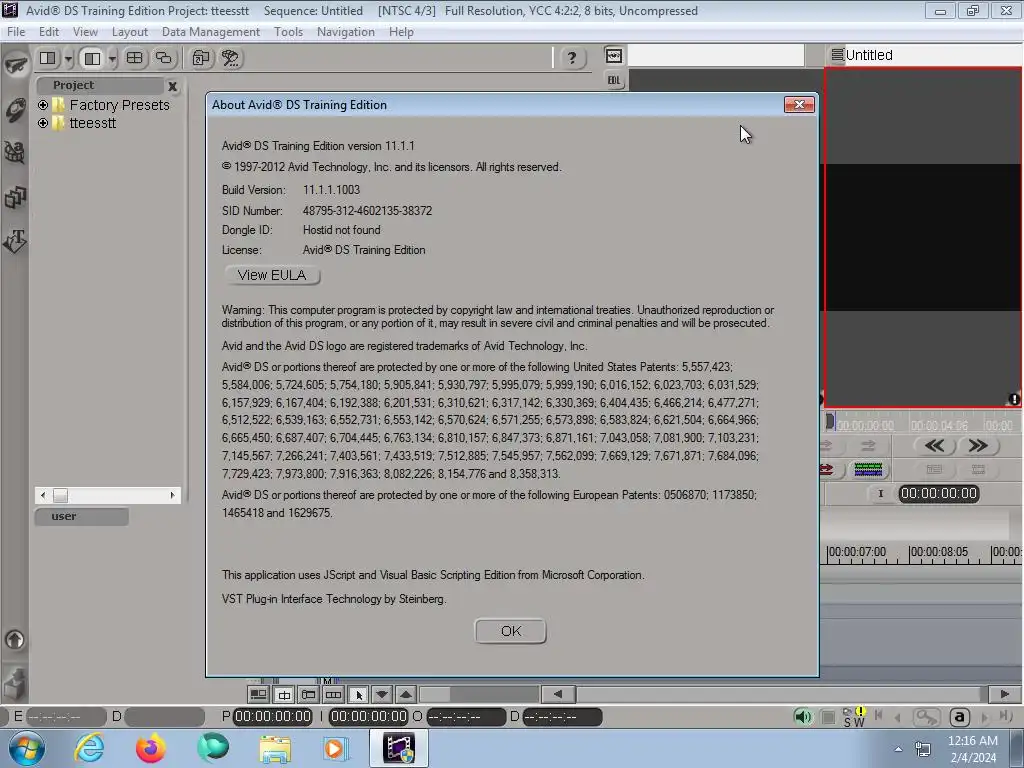1024x768 pixels.
Task: Click the timeline zoom slider bar
Action: pos(479,694)
